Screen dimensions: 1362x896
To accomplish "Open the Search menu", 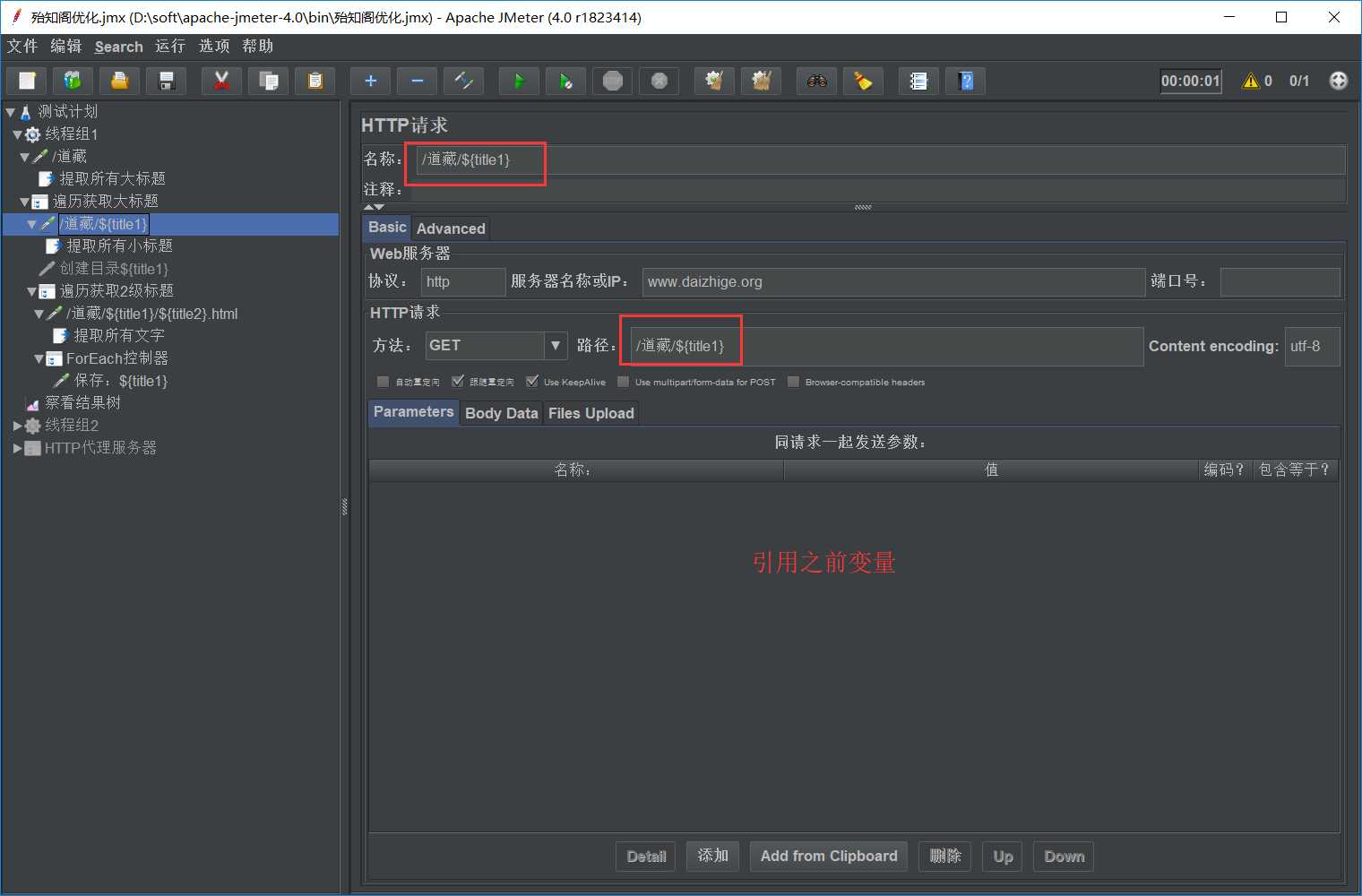I will coord(118,47).
